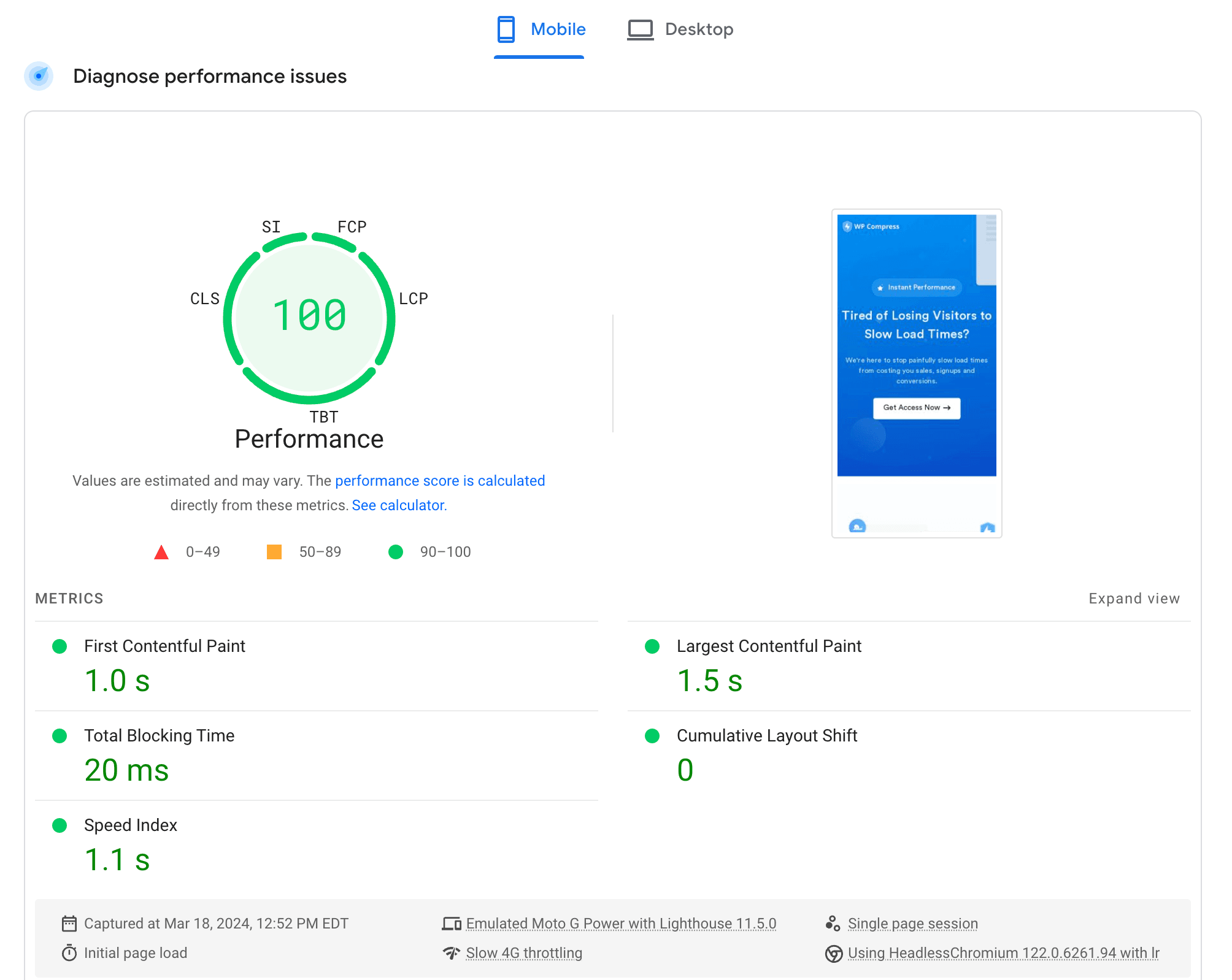Click the wifi icon next to throttling info
Image resolution: width=1232 pixels, height=980 pixels.
point(452,952)
